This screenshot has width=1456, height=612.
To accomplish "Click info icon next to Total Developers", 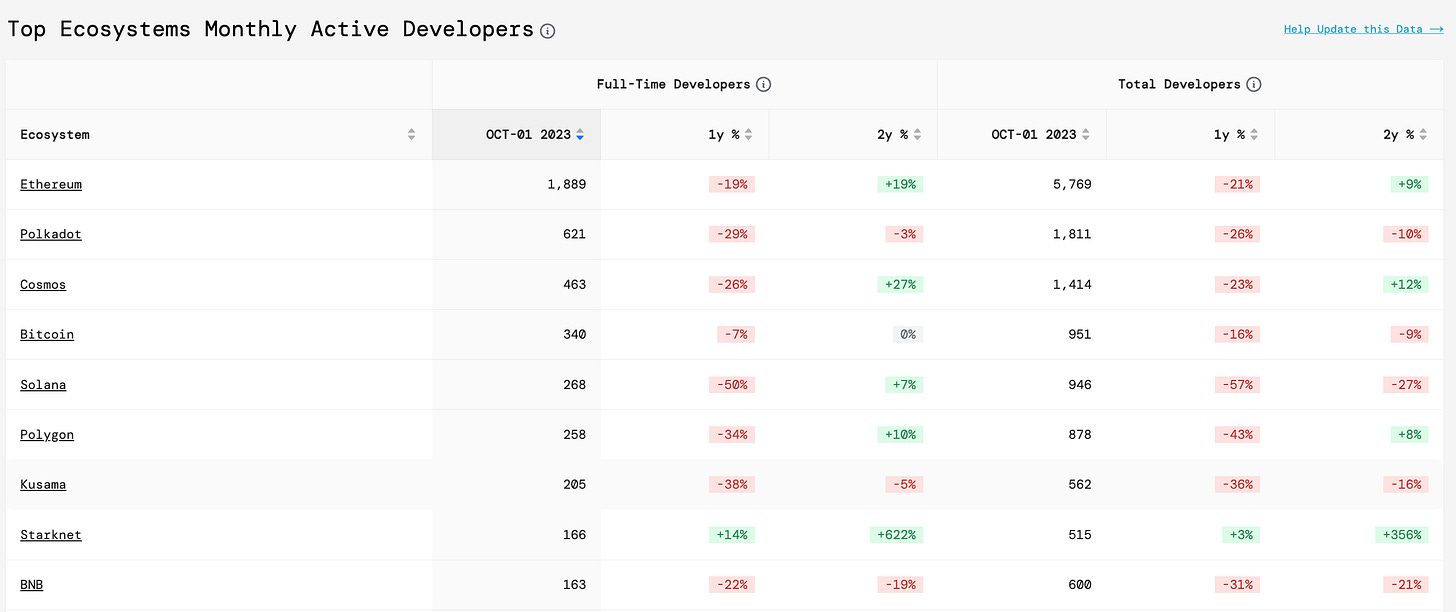I will tap(1254, 85).
